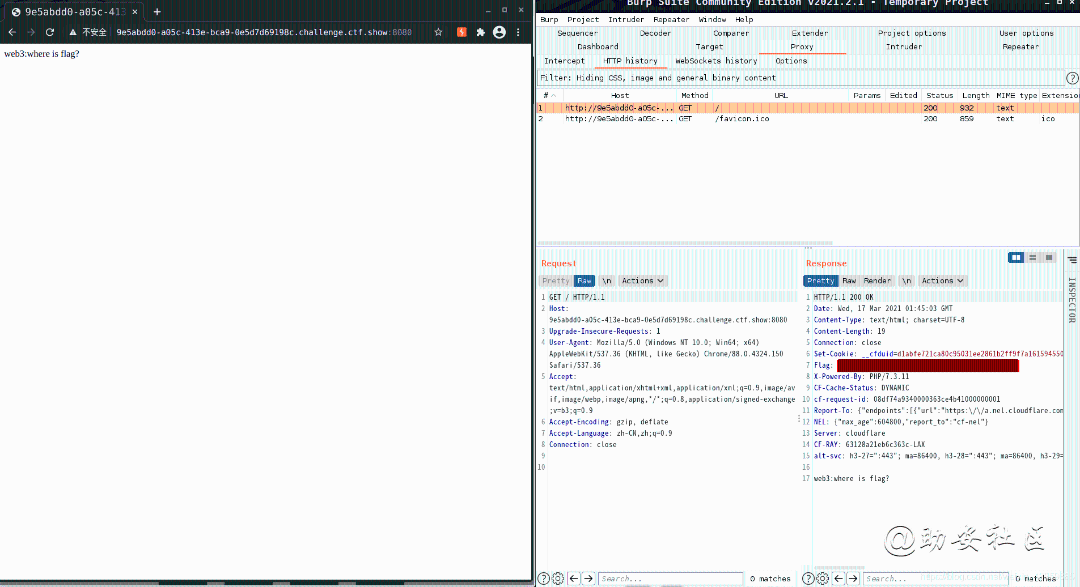The image size is (1080, 587).
Task: Go to next response search match
Action: [853, 579]
